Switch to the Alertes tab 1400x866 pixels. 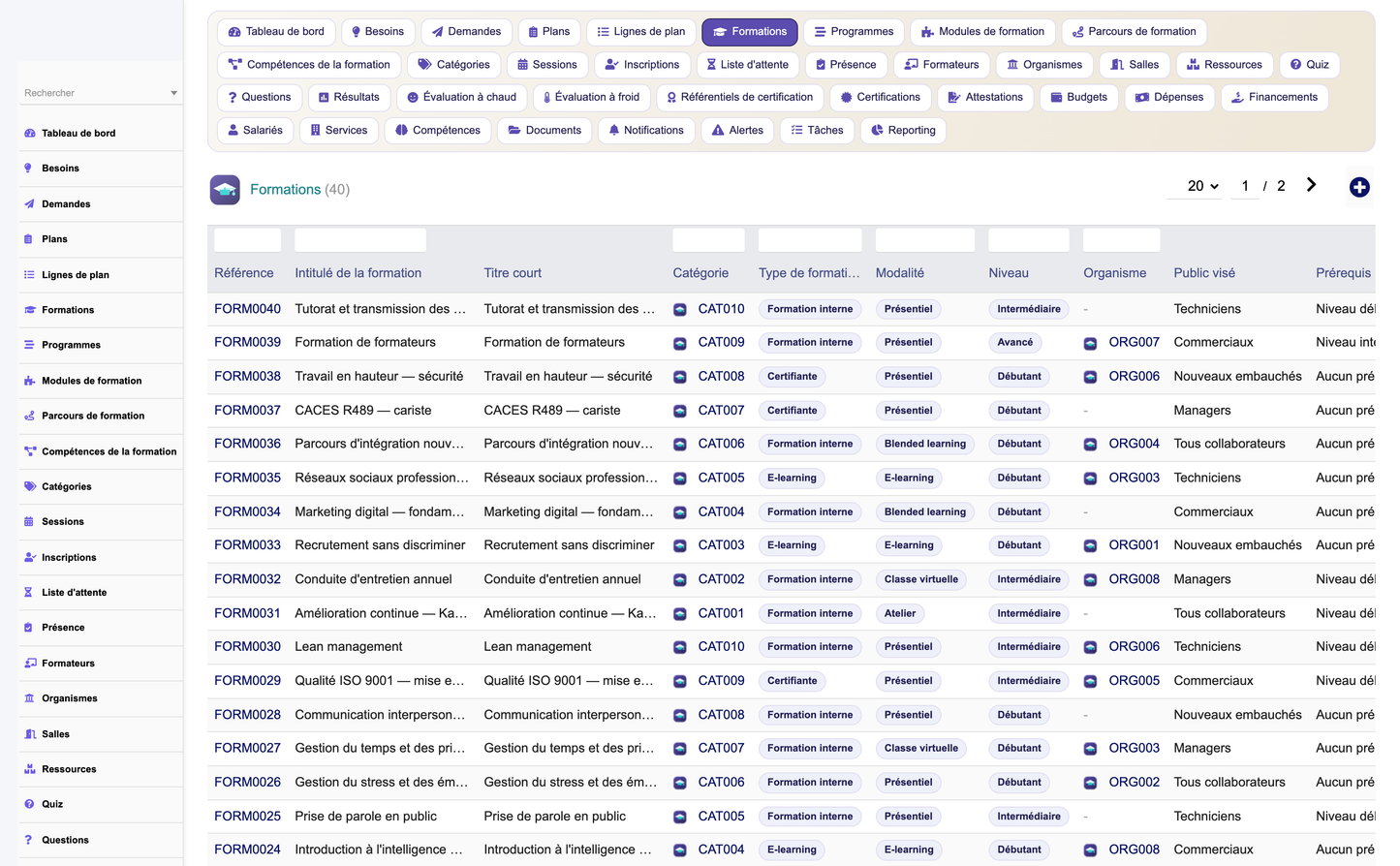[x=737, y=130]
